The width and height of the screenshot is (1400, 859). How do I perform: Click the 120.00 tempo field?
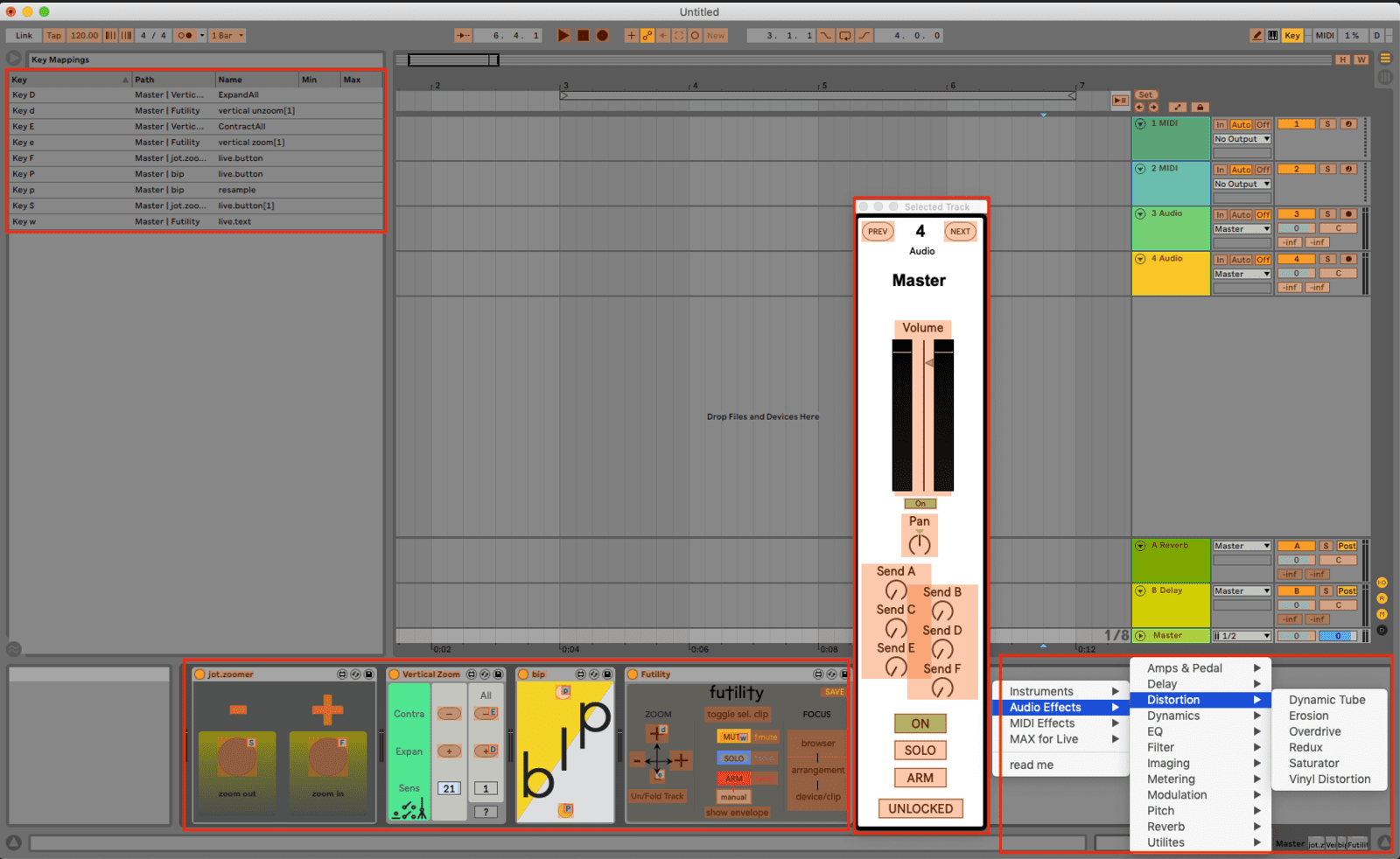pos(84,36)
